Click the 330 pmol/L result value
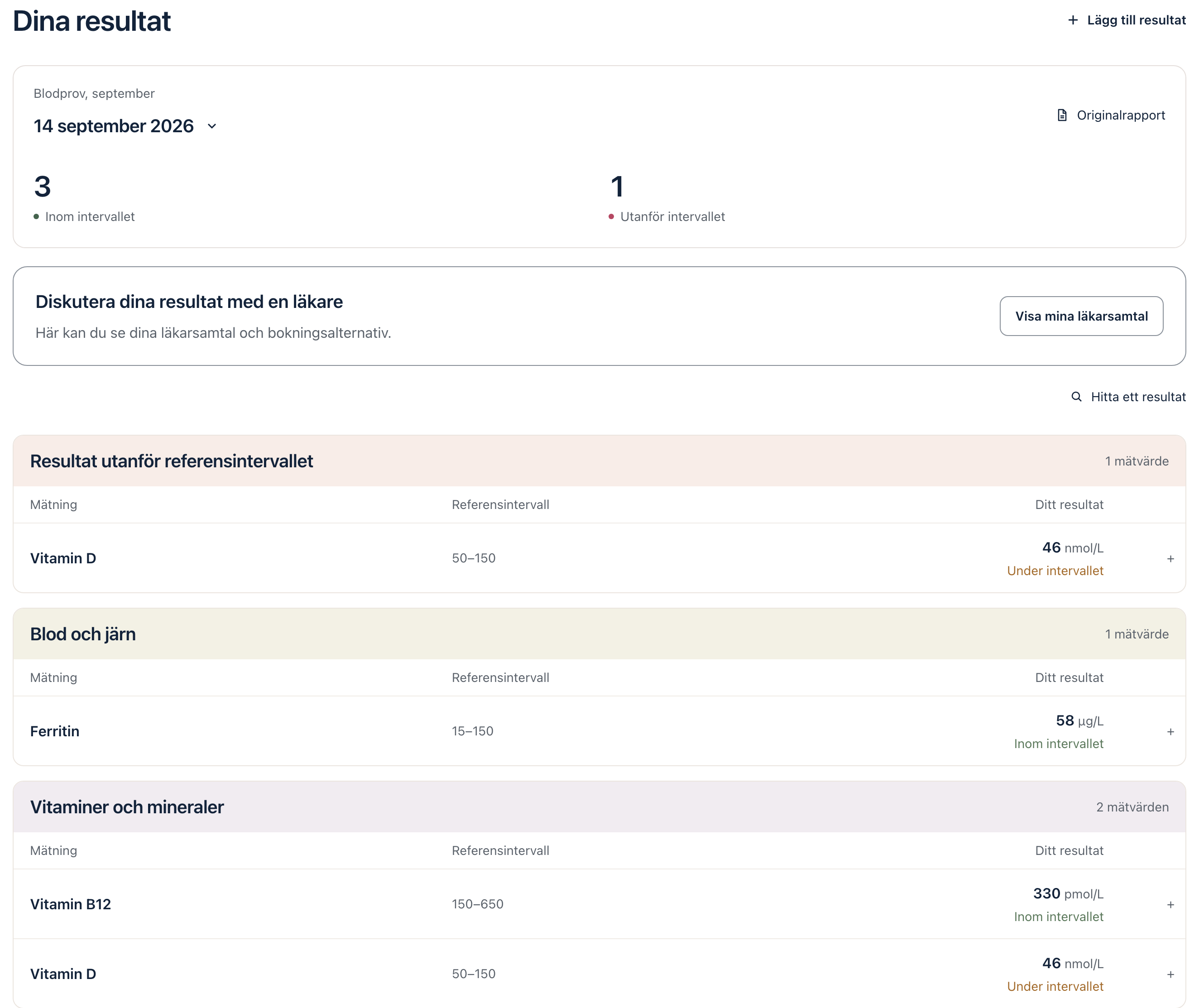The width and height of the screenshot is (1199, 1008). pos(1068,894)
